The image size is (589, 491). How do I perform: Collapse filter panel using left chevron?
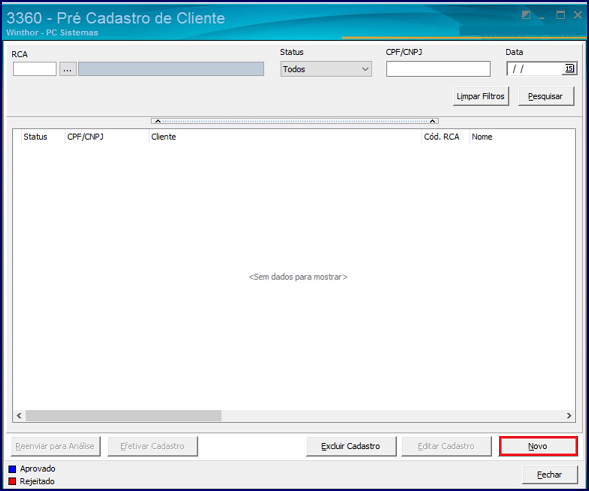[x=158, y=121]
